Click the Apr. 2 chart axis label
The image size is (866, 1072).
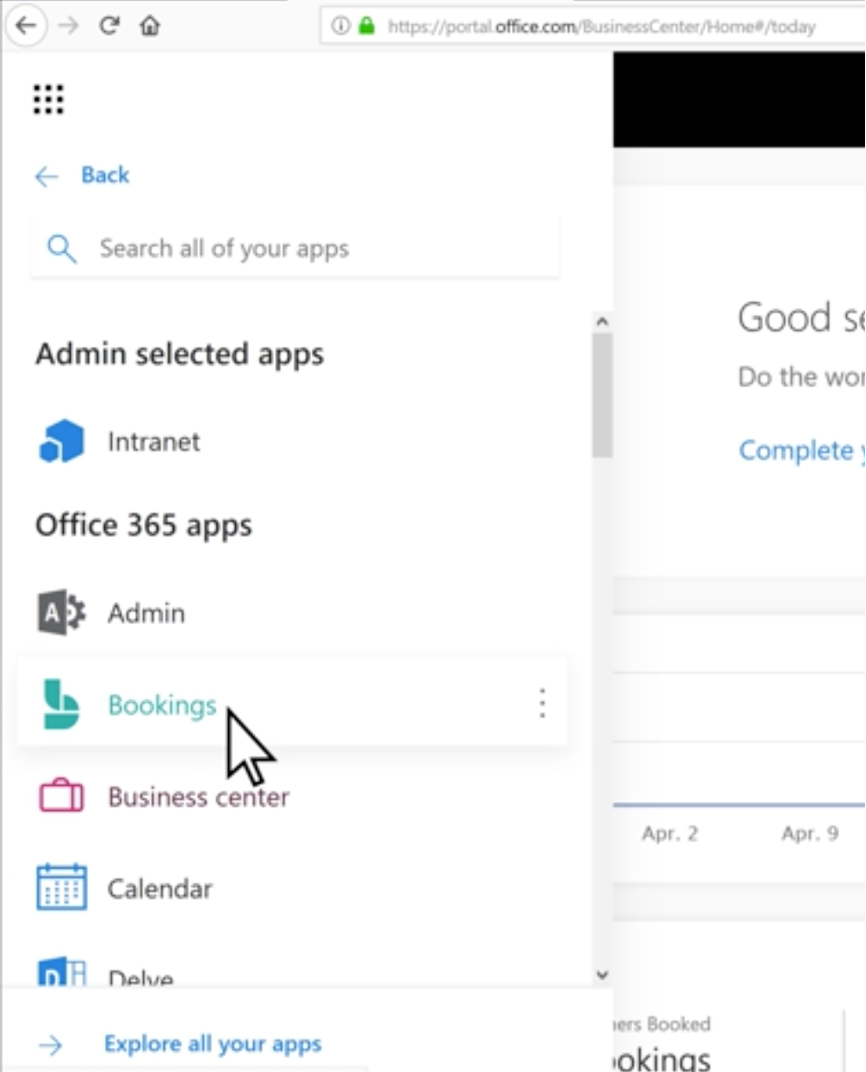670,833
